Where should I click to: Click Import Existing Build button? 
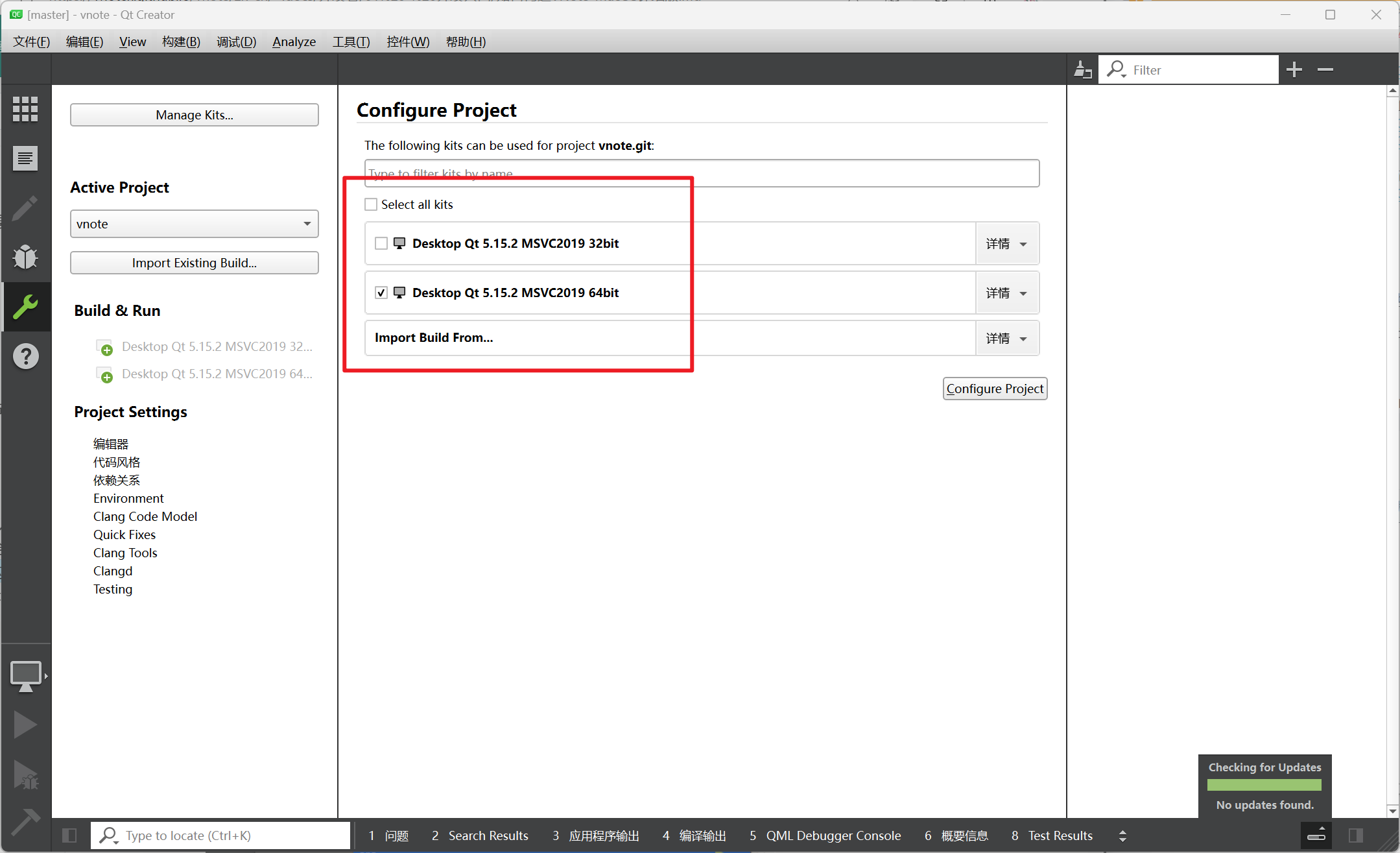click(194, 263)
